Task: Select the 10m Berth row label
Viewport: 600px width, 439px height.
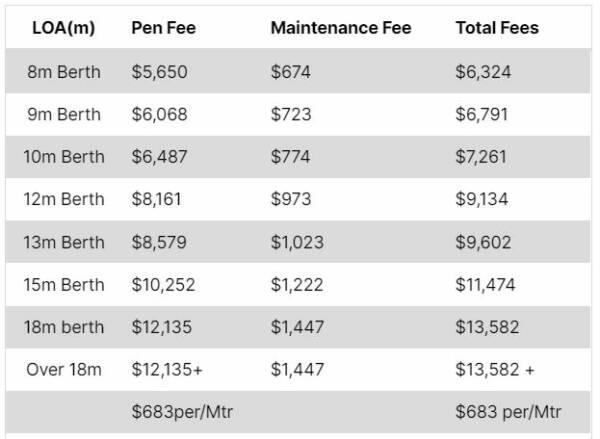Action: pyautogui.click(x=64, y=157)
